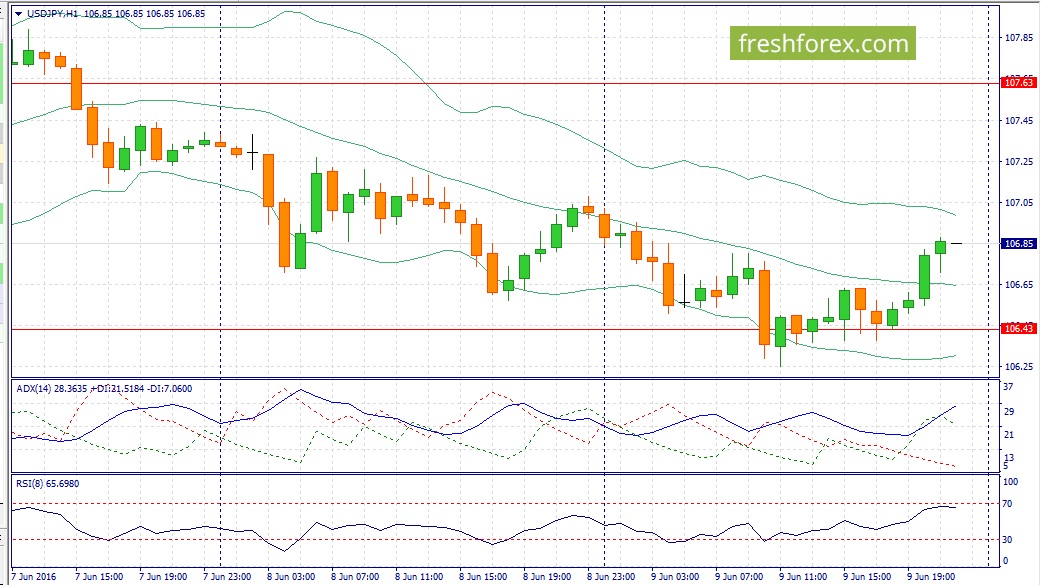Click the upper red horizontal resistance line
Image resolution: width=1041 pixels, height=585 pixels.
505,83
